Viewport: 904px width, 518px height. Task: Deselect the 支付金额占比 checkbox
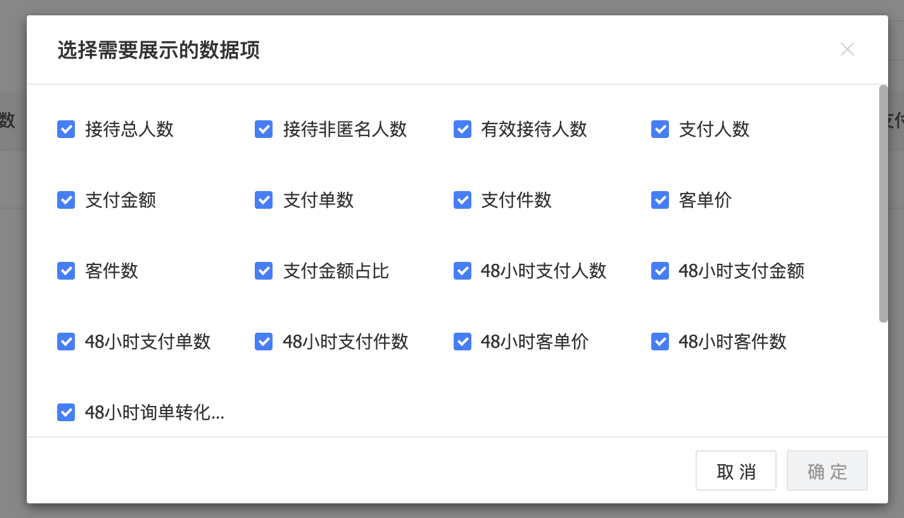(264, 271)
